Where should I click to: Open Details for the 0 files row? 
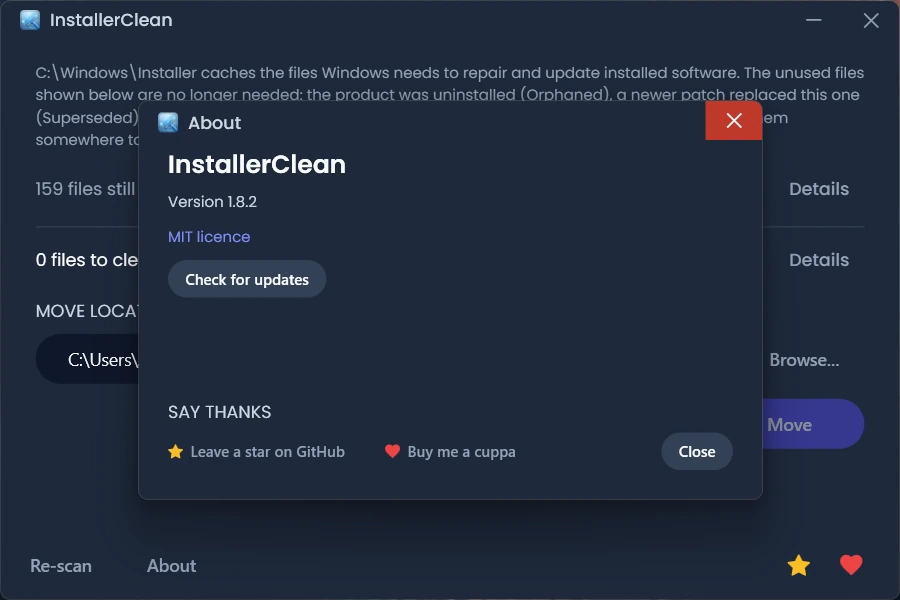[818, 260]
